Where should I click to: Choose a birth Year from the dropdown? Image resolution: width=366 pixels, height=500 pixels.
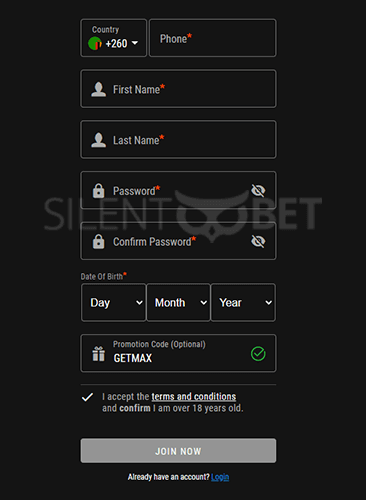243,302
